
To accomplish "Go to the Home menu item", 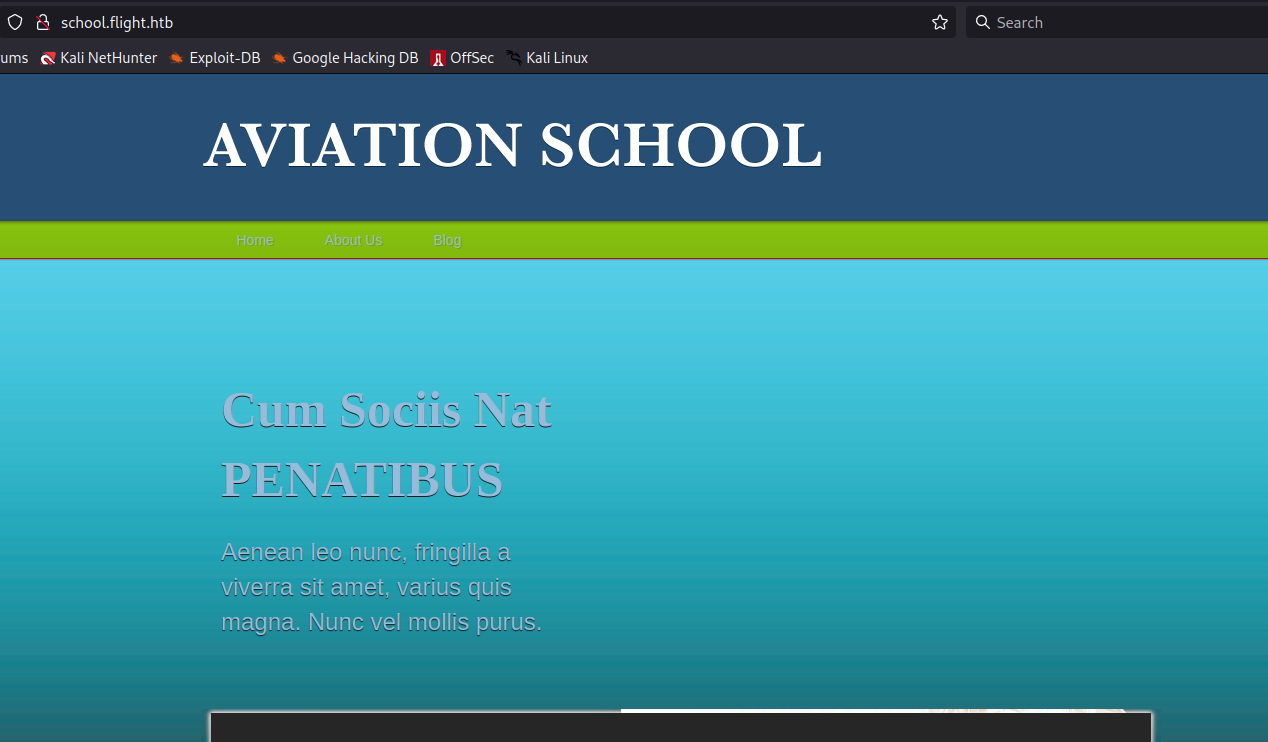I will coord(254,240).
